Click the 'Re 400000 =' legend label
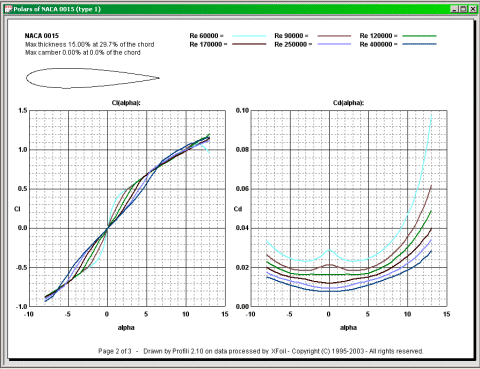 pos(378,44)
